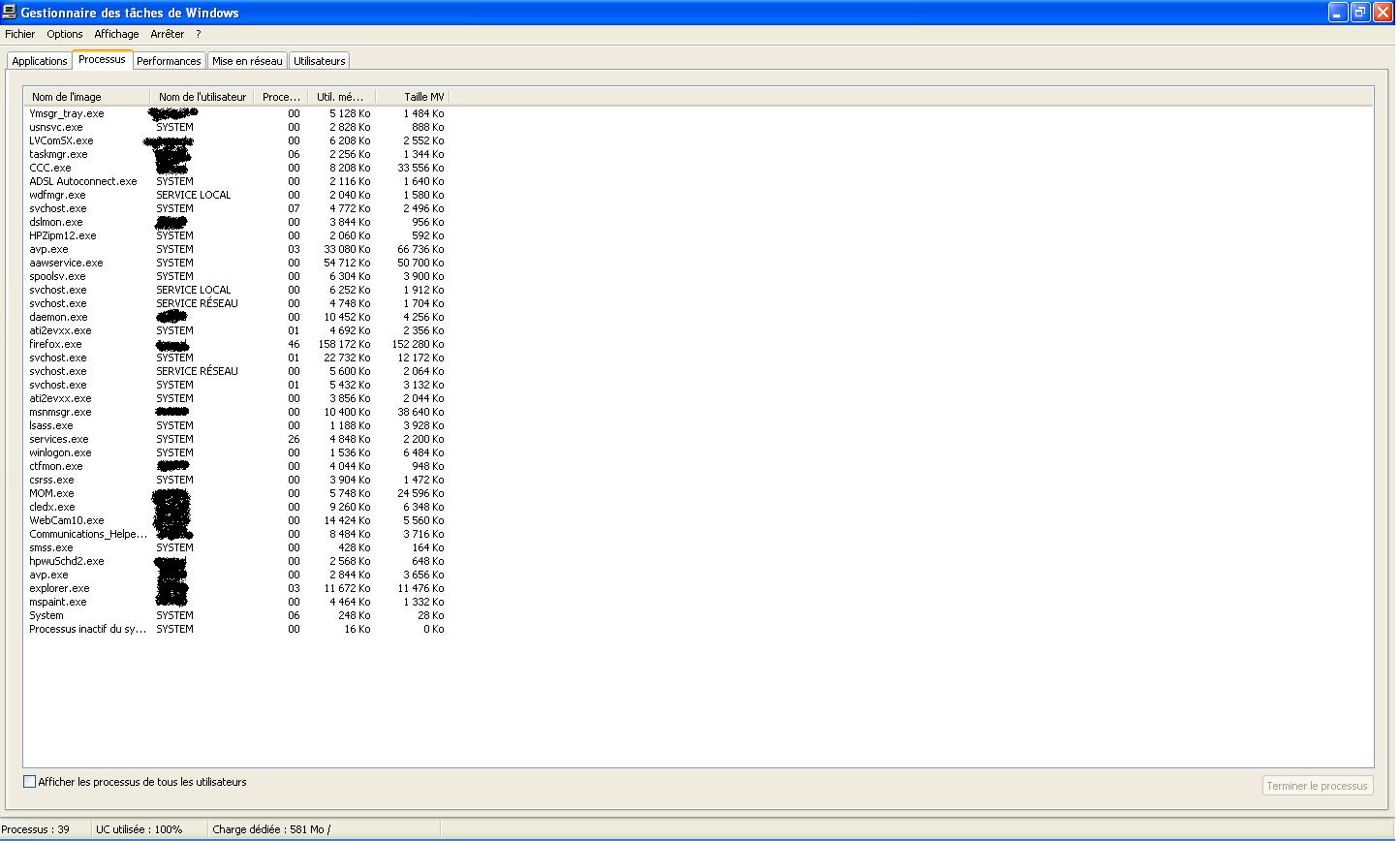Open the Options menu
Screen dimensions: 1400x841
click(x=65, y=34)
